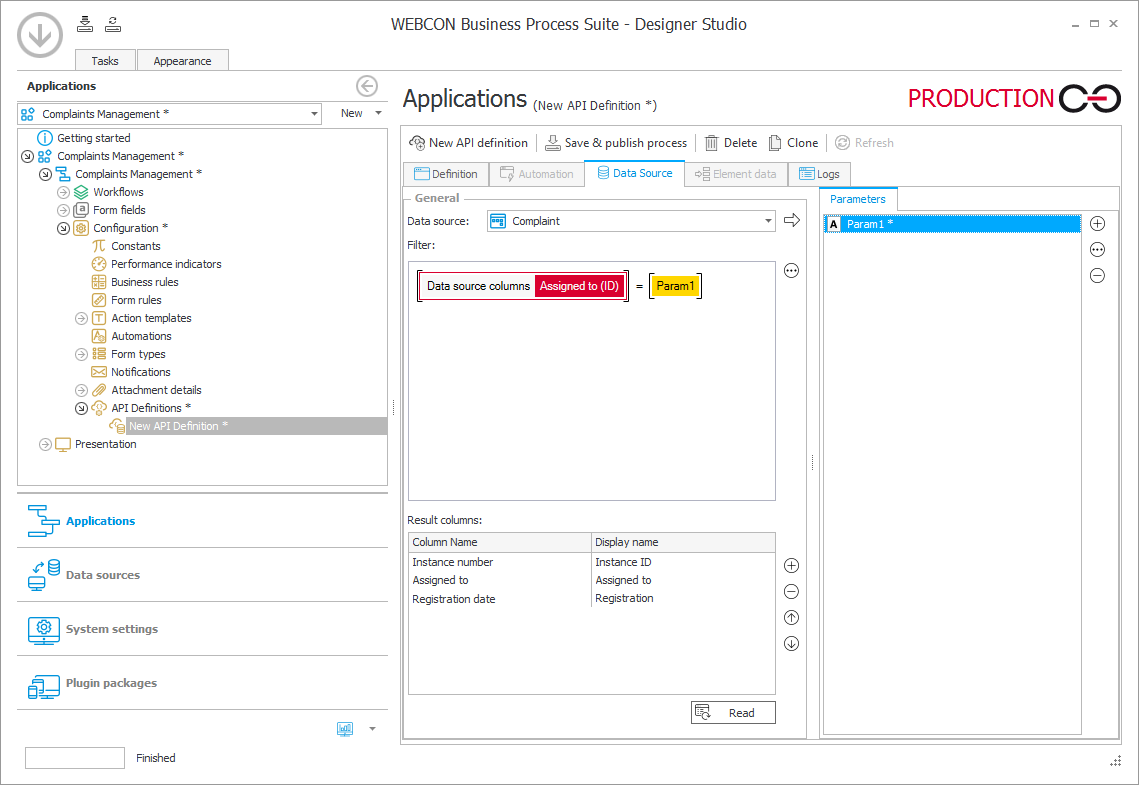Open the Applications section in the navigation
The image size is (1139, 785).
click(202, 521)
